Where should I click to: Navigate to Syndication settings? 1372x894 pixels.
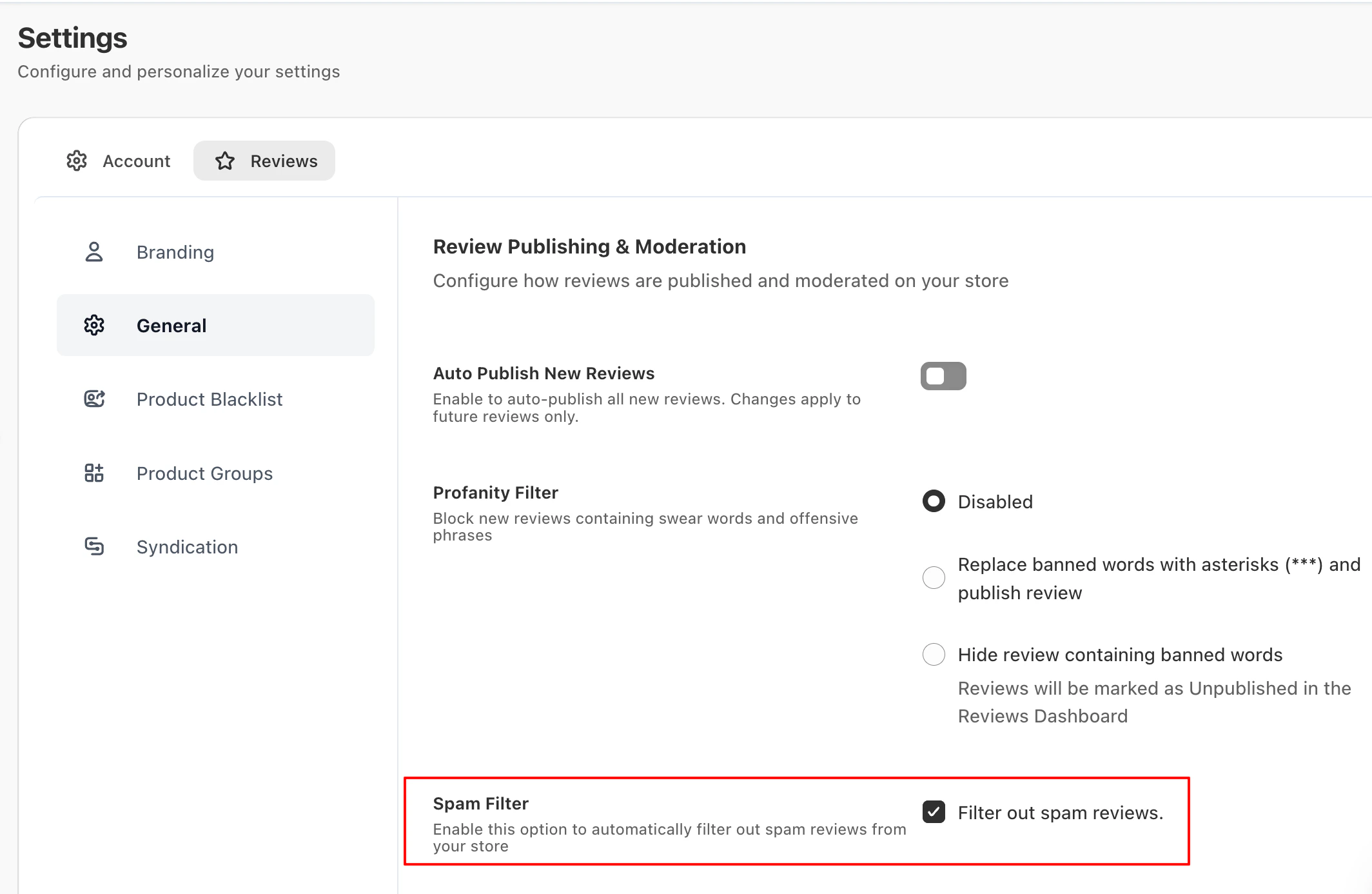click(187, 547)
